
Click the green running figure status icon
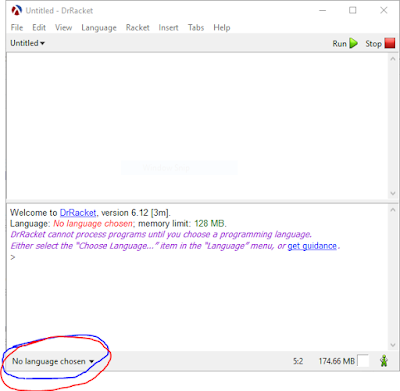pyautogui.click(x=384, y=361)
